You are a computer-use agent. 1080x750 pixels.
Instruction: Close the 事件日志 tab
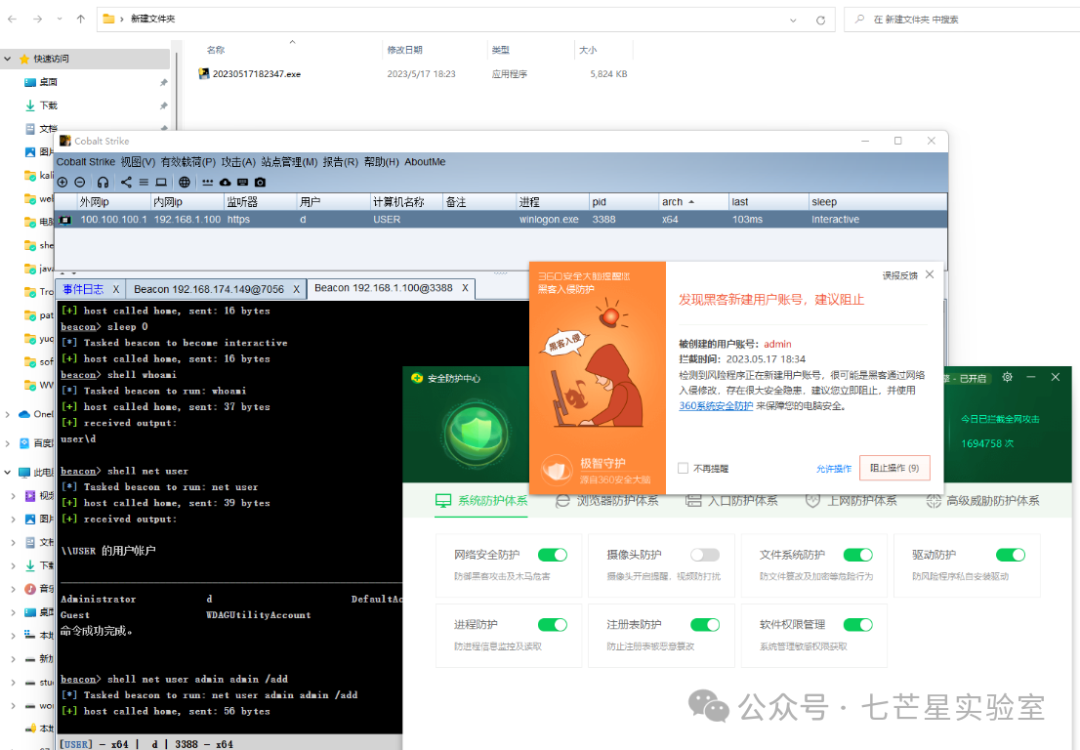coord(116,289)
